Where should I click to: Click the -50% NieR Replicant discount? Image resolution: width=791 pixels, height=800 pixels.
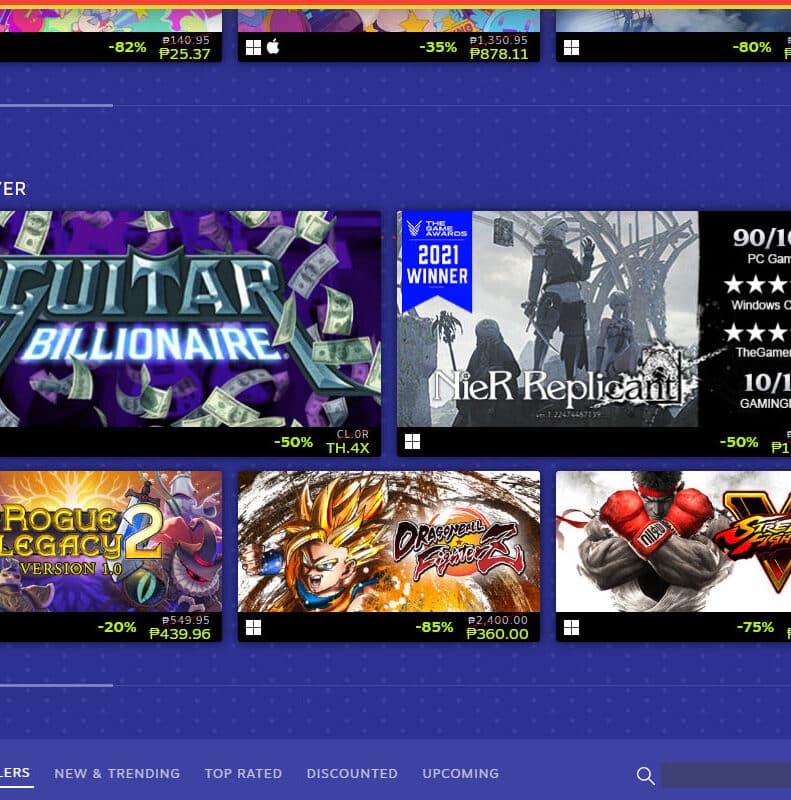pos(739,442)
